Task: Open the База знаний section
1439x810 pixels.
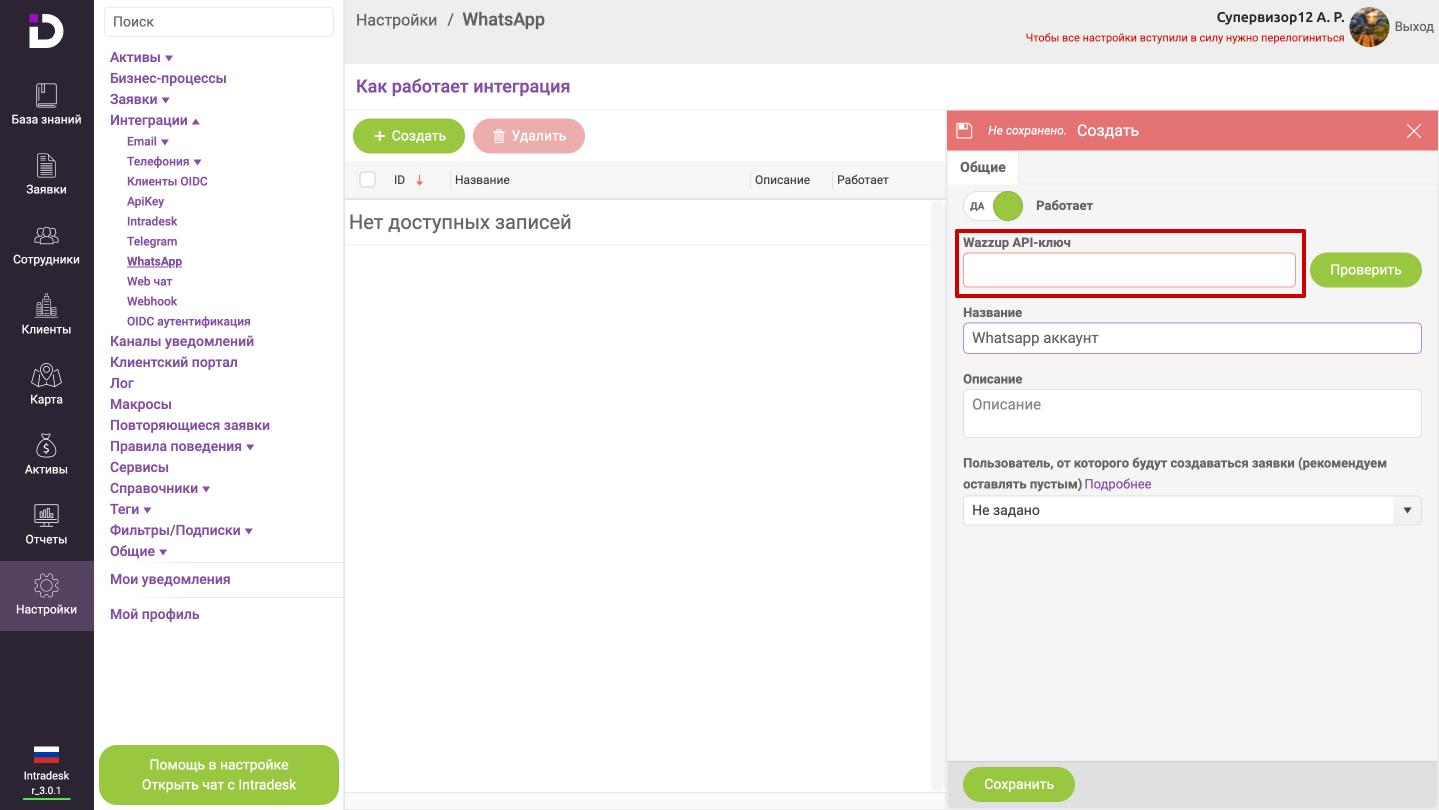Action: point(46,105)
